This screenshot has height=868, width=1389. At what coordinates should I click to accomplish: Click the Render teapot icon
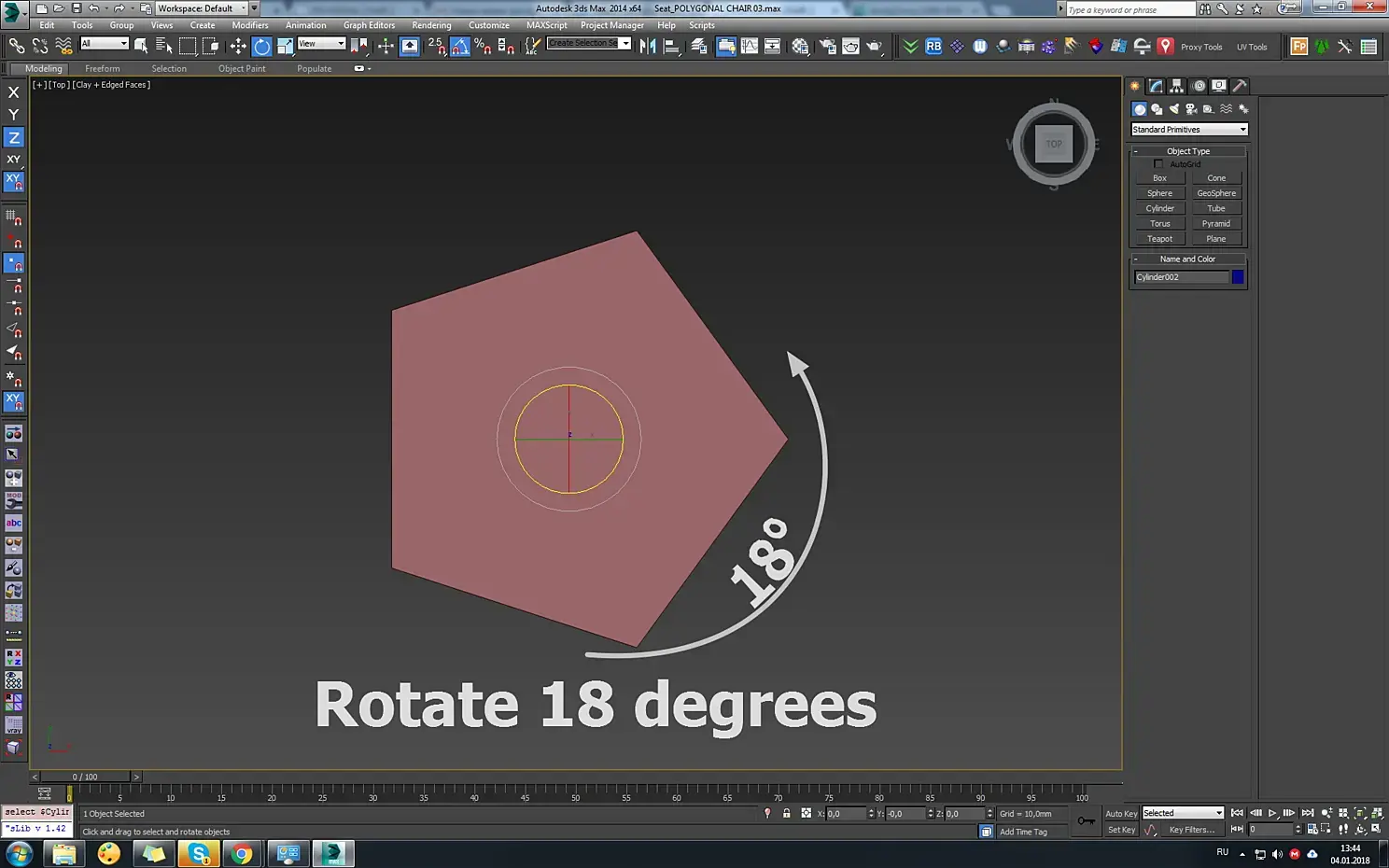coord(874,47)
